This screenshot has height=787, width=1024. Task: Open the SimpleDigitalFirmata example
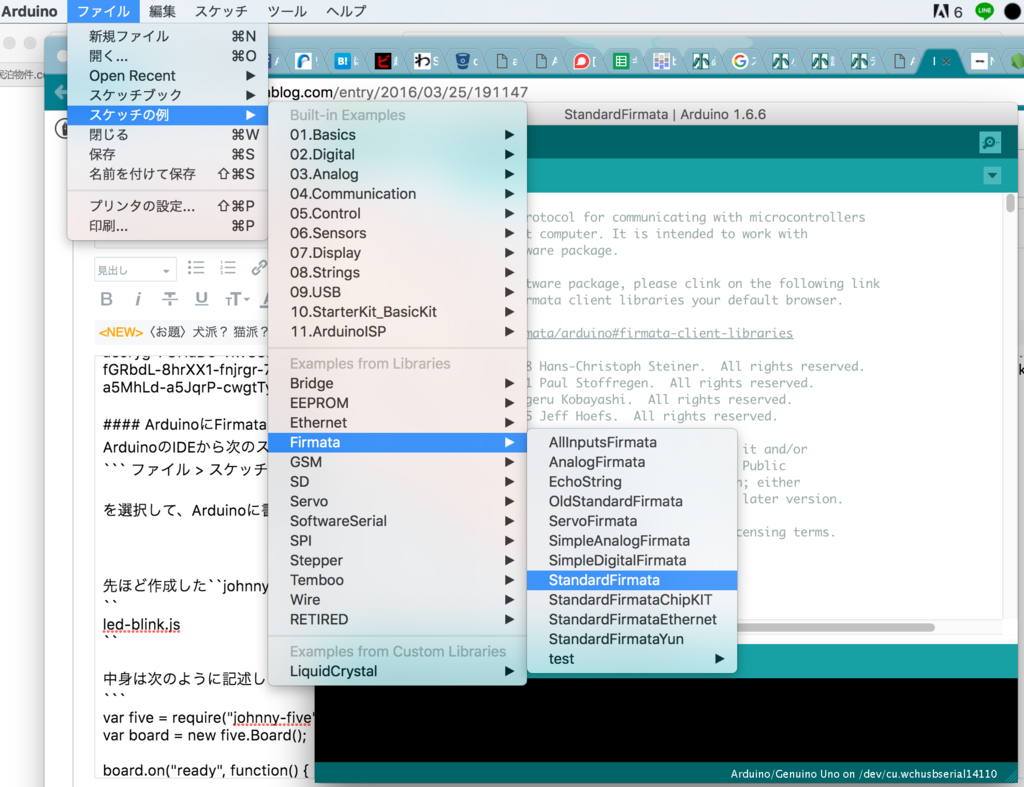click(x=632, y=560)
